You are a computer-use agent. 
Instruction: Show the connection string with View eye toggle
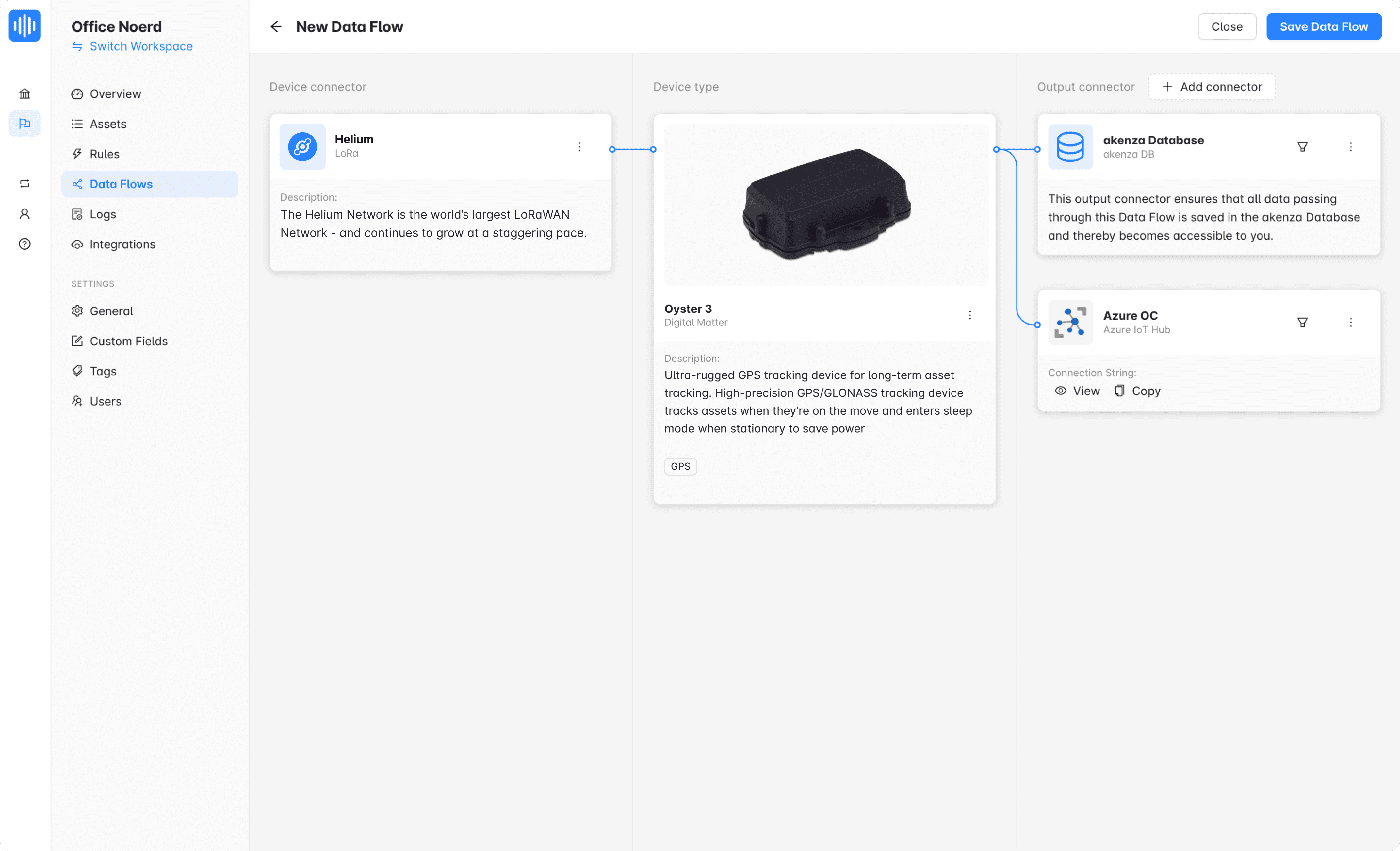point(1077,391)
